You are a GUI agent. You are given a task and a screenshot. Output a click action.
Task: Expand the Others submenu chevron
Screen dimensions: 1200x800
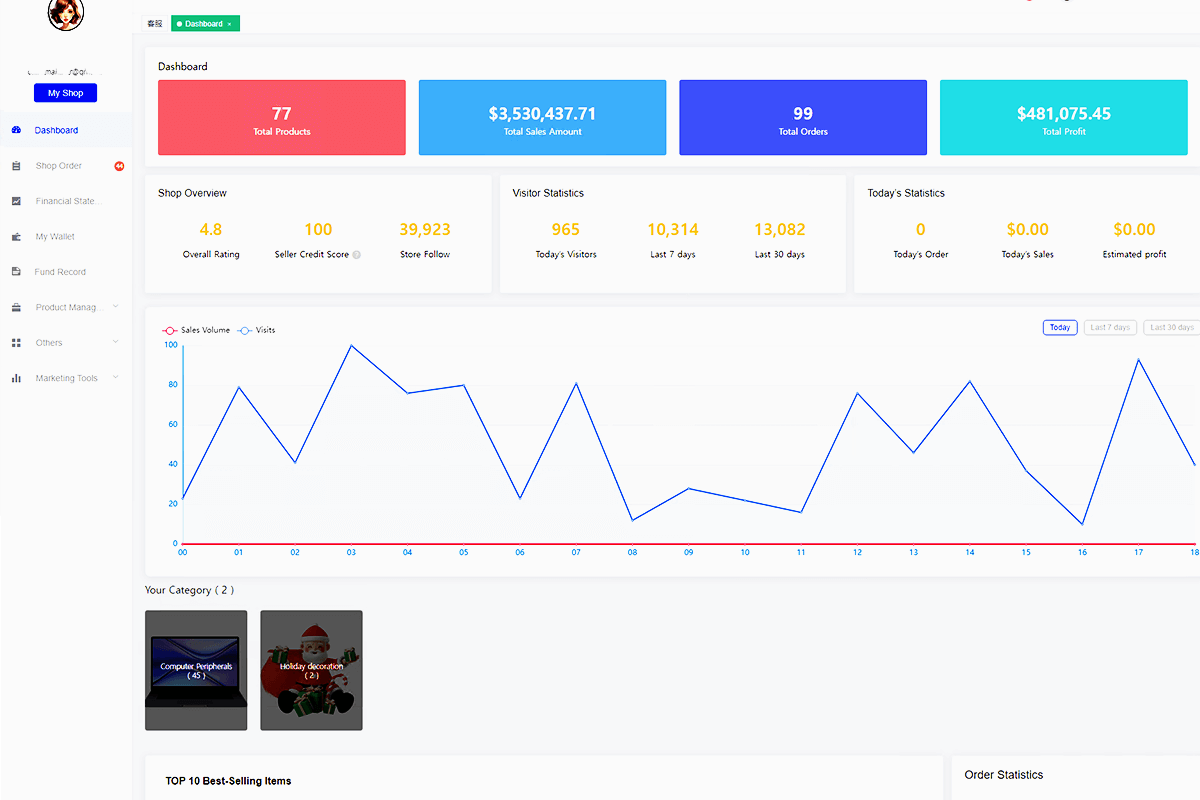pos(116,342)
